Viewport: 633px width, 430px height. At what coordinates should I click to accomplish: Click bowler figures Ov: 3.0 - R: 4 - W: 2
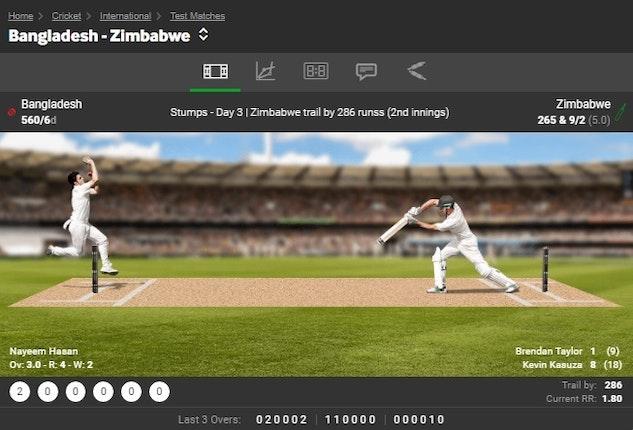point(51,365)
